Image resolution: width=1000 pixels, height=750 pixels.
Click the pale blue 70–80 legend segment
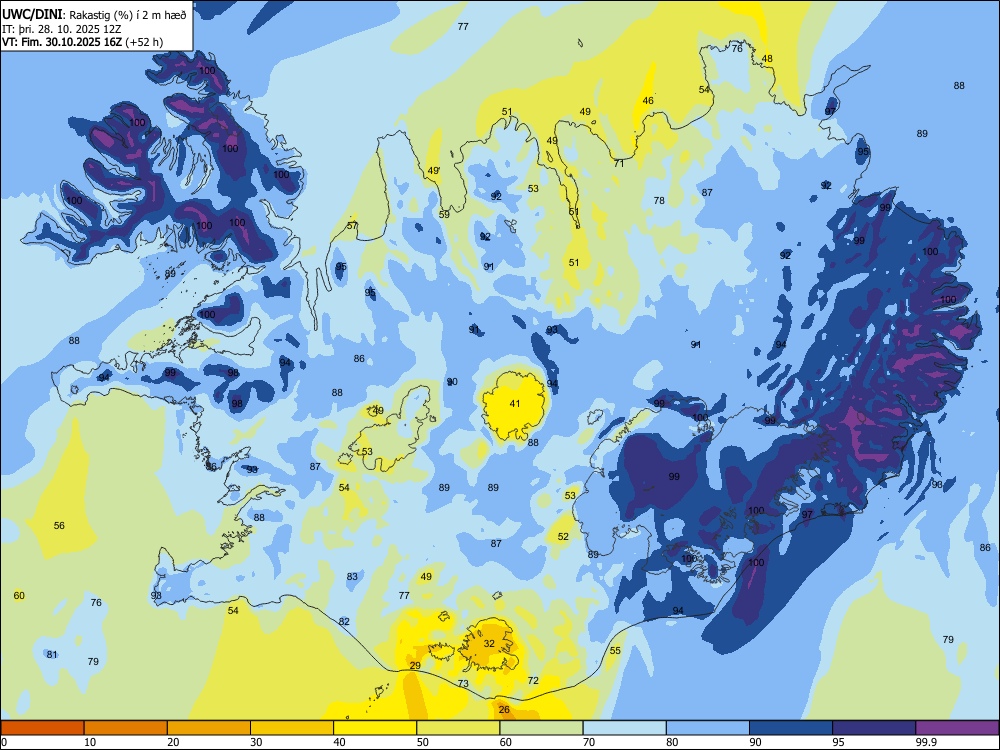624,728
